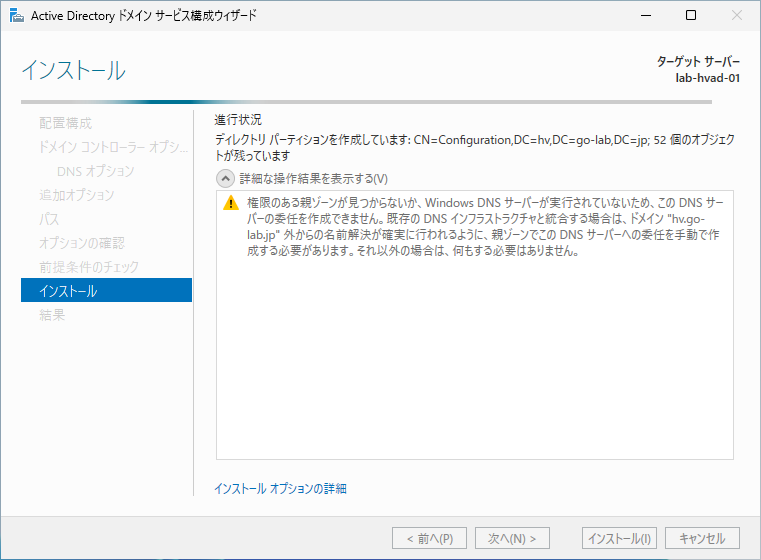Click the wizard app icon in title bar
The image size is (761, 560).
tap(17, 16)
